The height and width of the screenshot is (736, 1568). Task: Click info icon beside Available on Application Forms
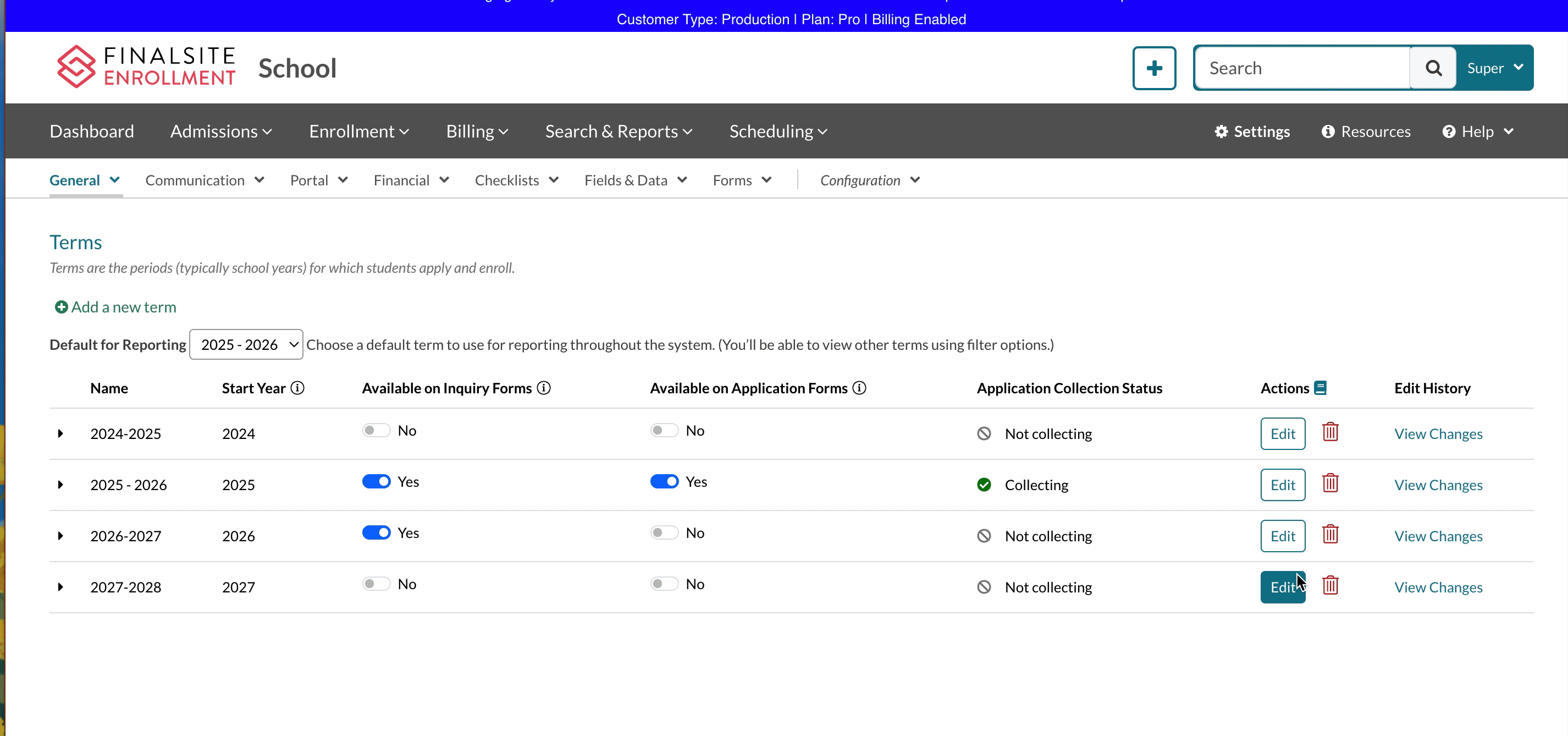coord(859,388)
